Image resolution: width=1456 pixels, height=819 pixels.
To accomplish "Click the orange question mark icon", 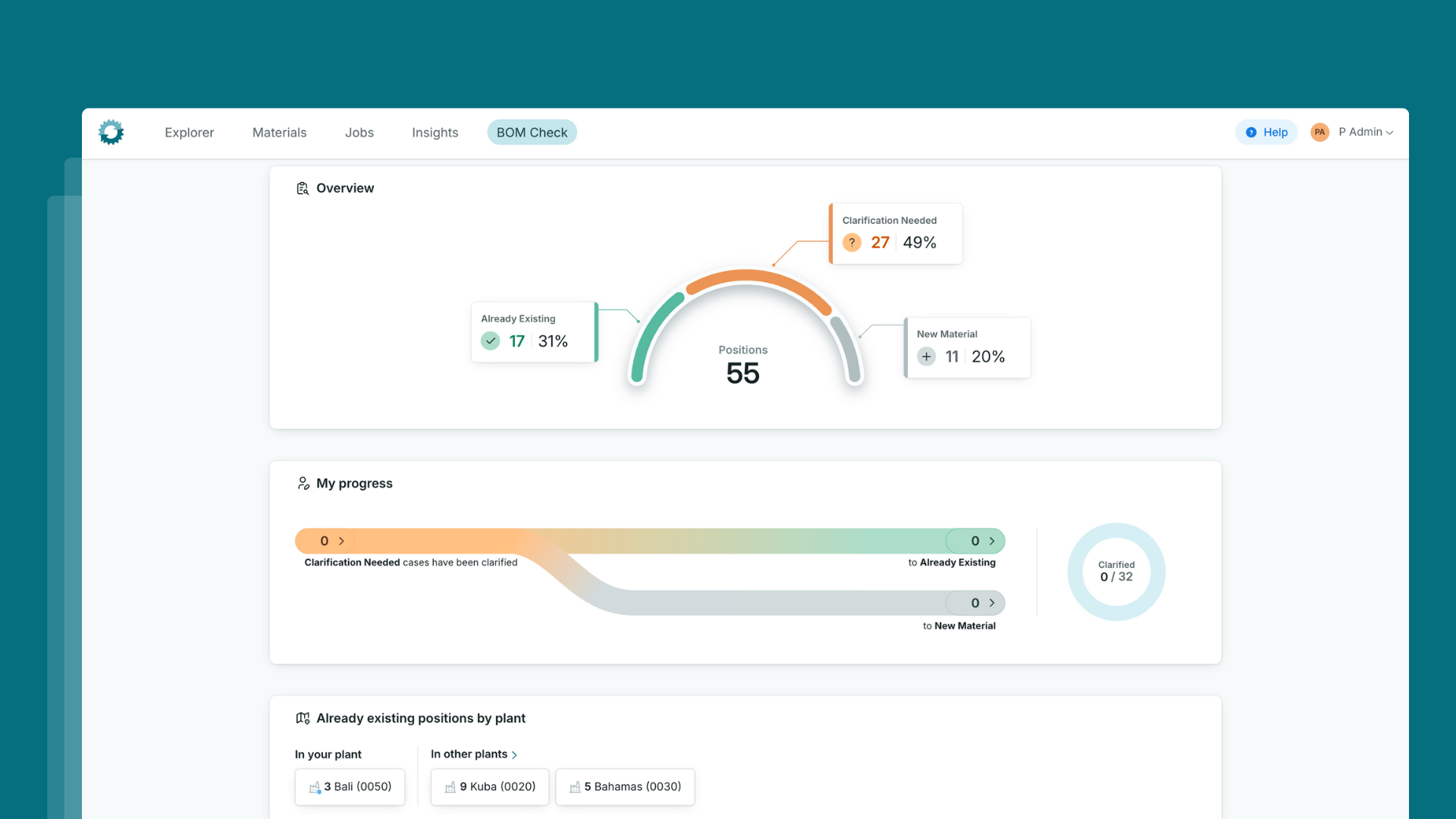I will (x=852, y=243).
